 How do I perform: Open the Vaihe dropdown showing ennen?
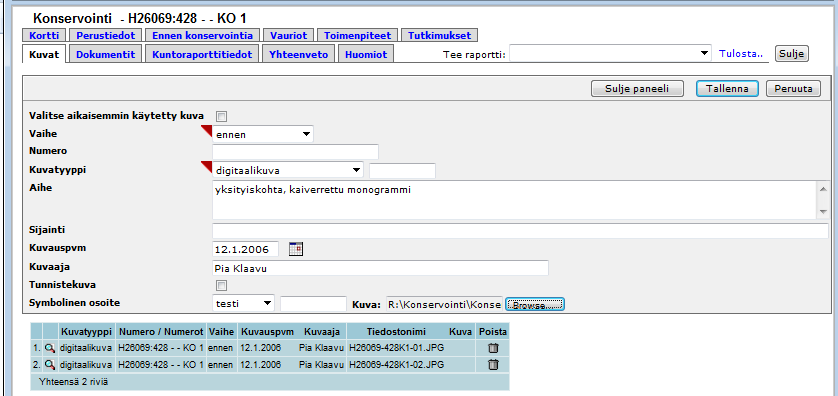point(263,134)
